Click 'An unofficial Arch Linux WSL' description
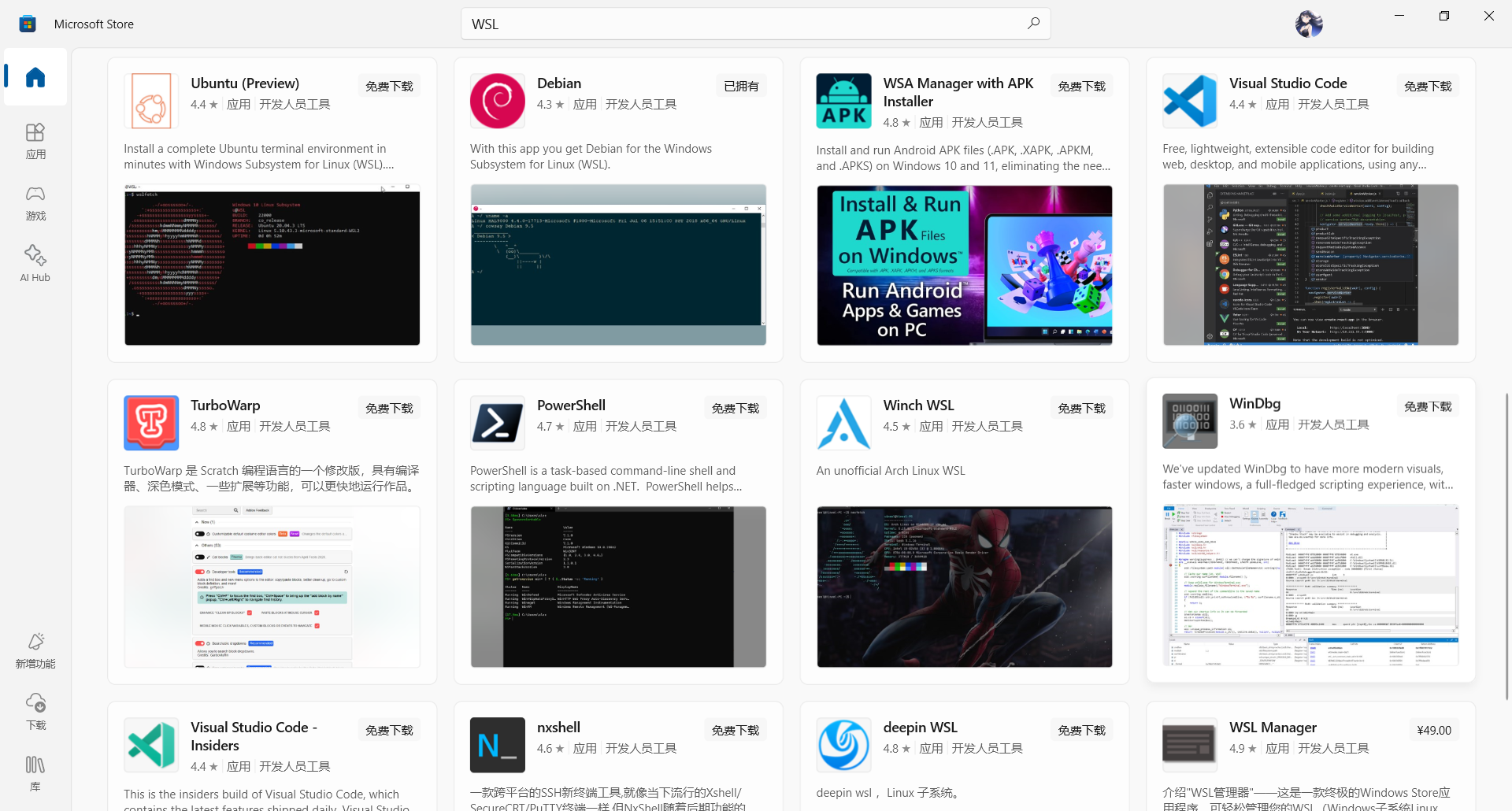 (891, 471)
